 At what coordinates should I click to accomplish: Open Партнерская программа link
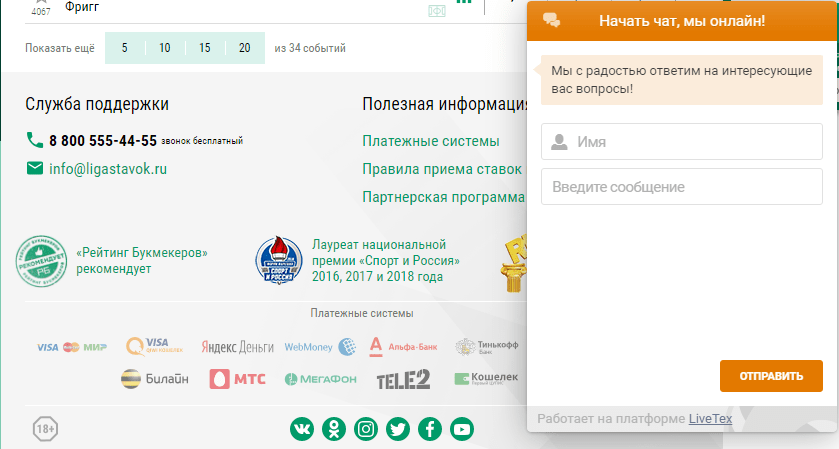444,197
